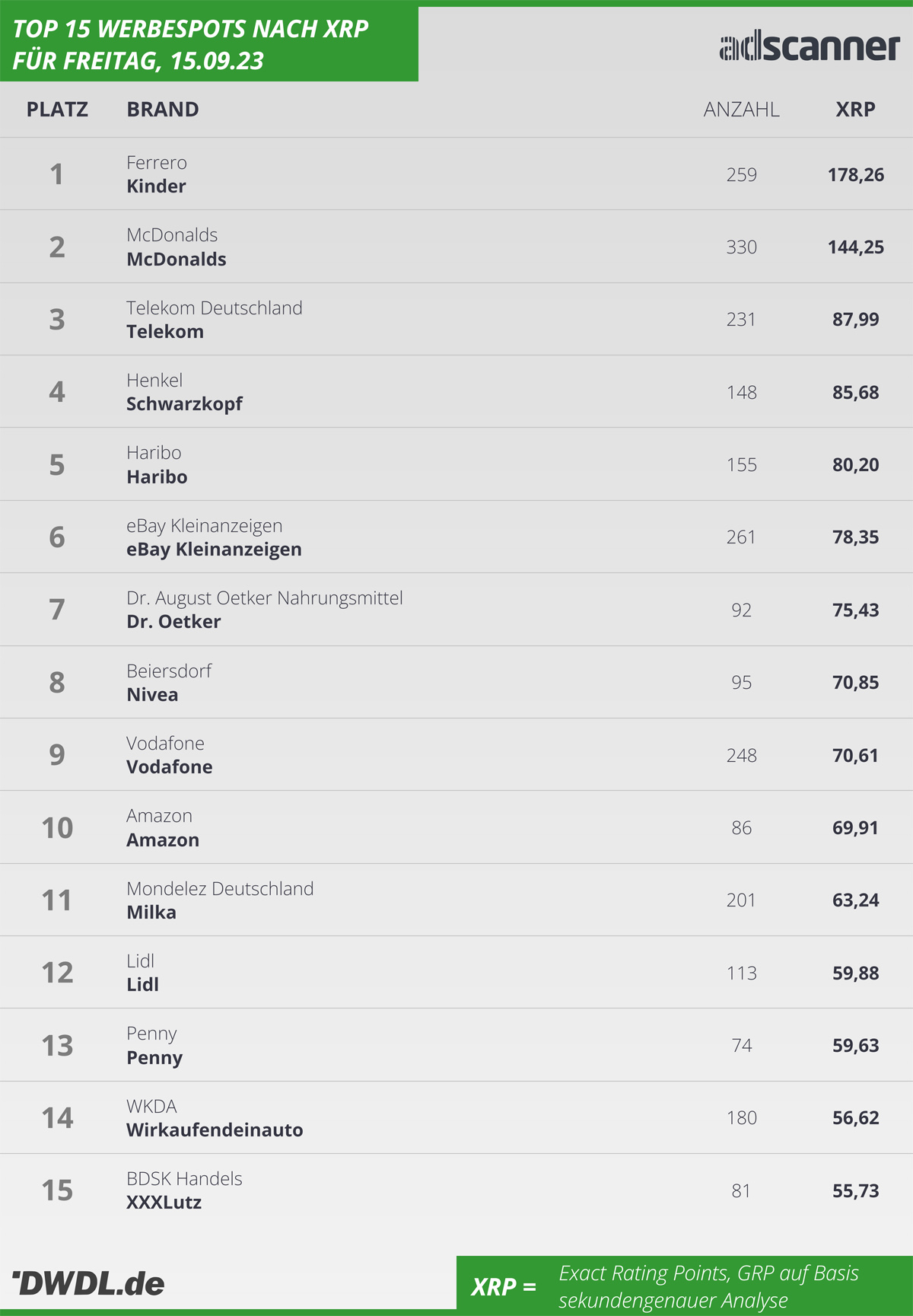Click the XXXLutz brand name

point(164,1202)
